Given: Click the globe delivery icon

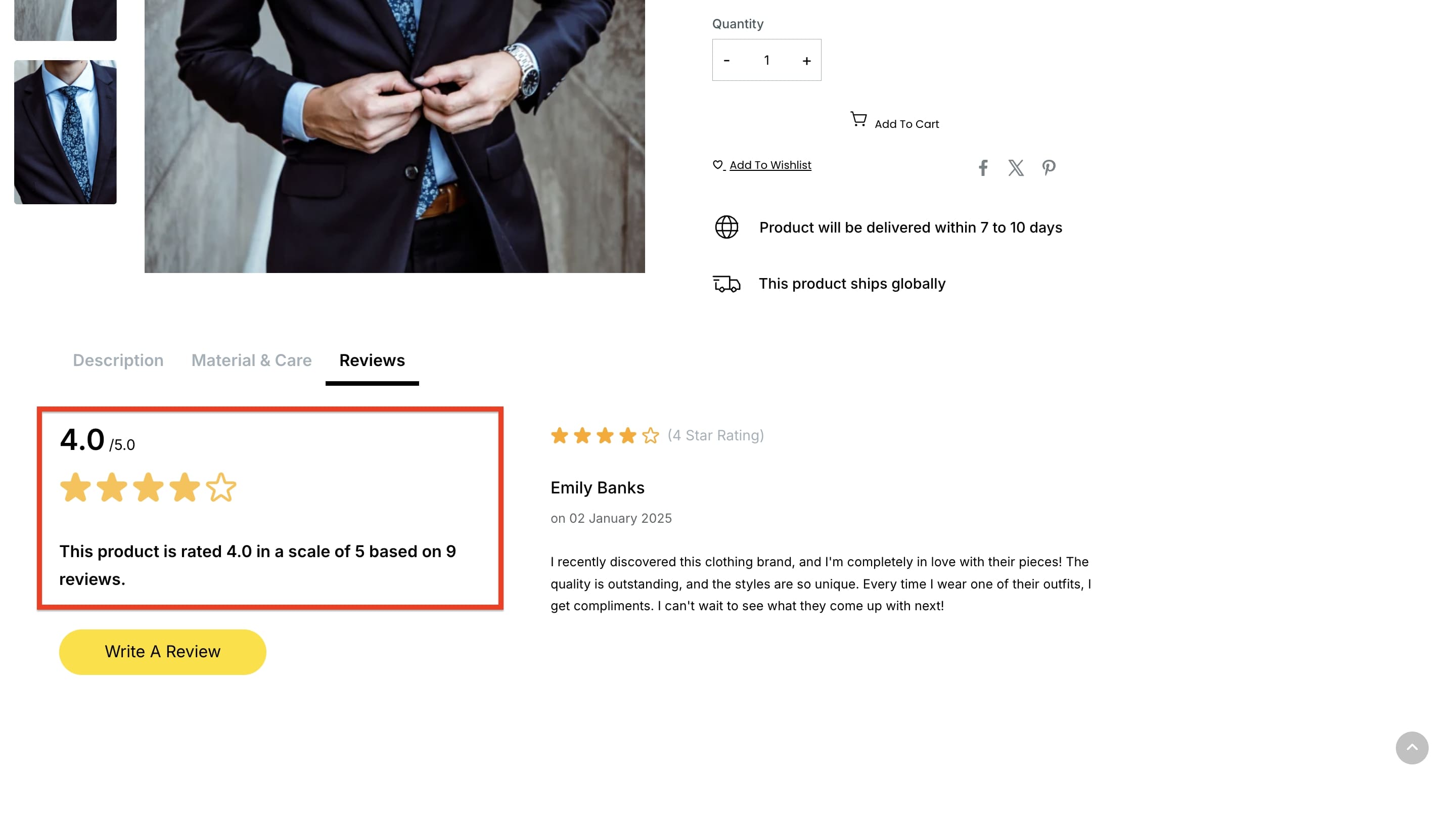Looking at the screenshot, I should pos(726,228).
